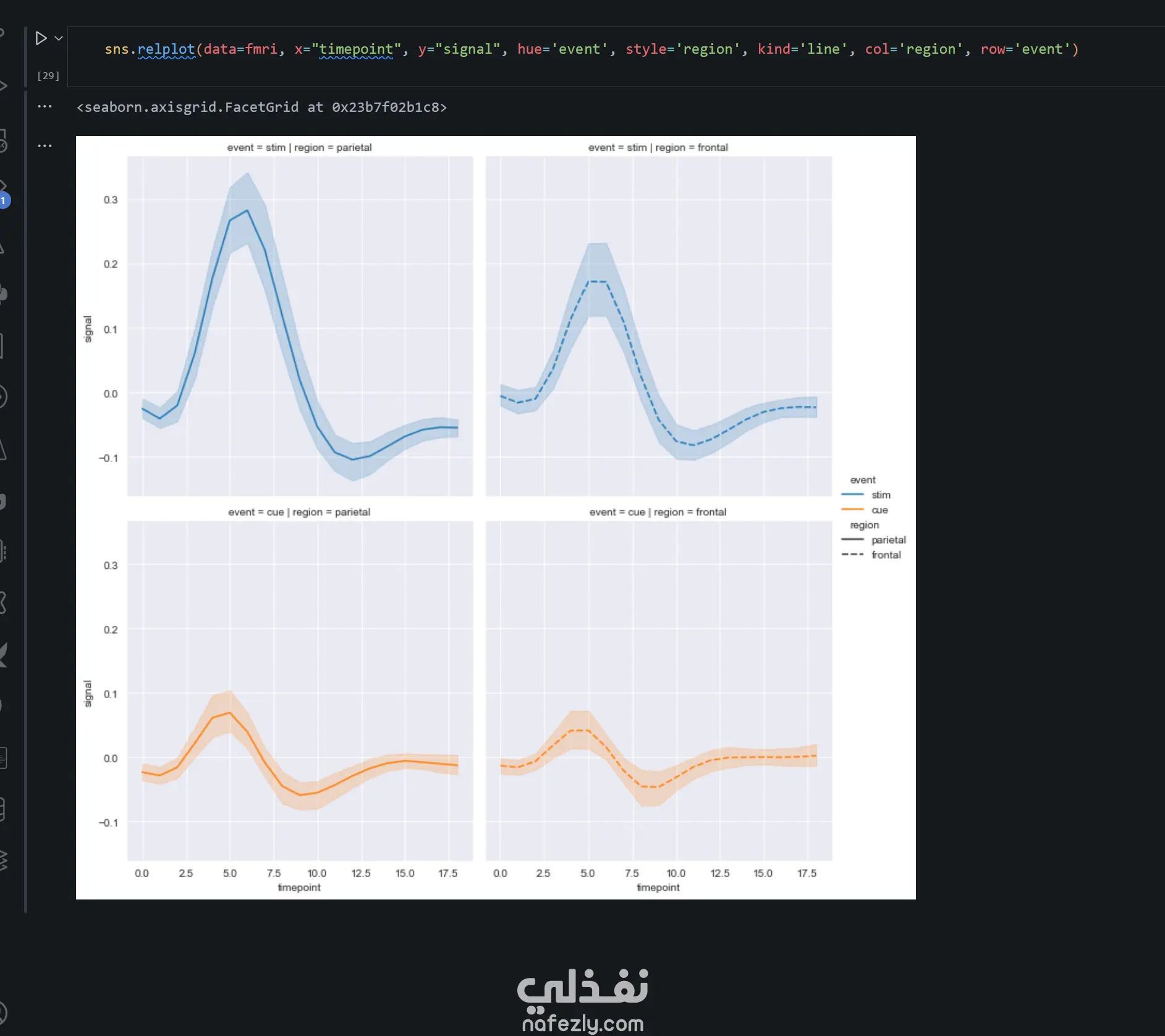Viewport: 1165px width, 1036px height.
Task: Run the relplot code cell
Action: click(41, 38)
